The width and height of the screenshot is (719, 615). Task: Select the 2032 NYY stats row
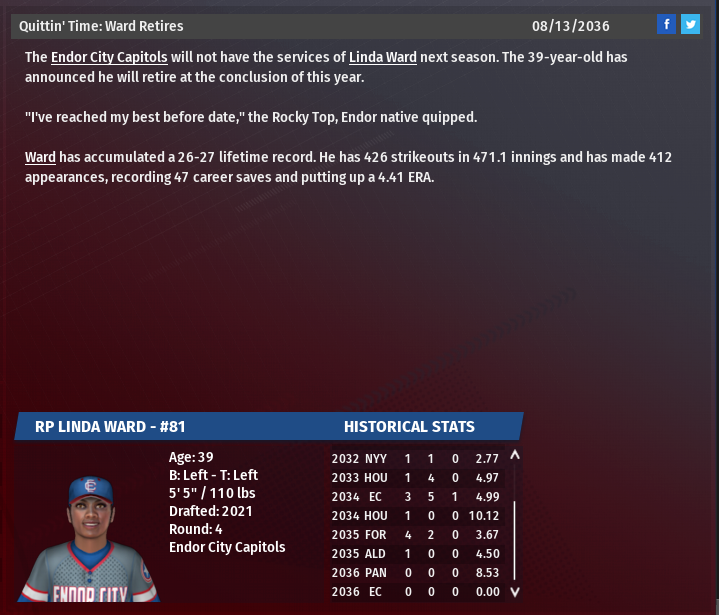click(415, 459)
